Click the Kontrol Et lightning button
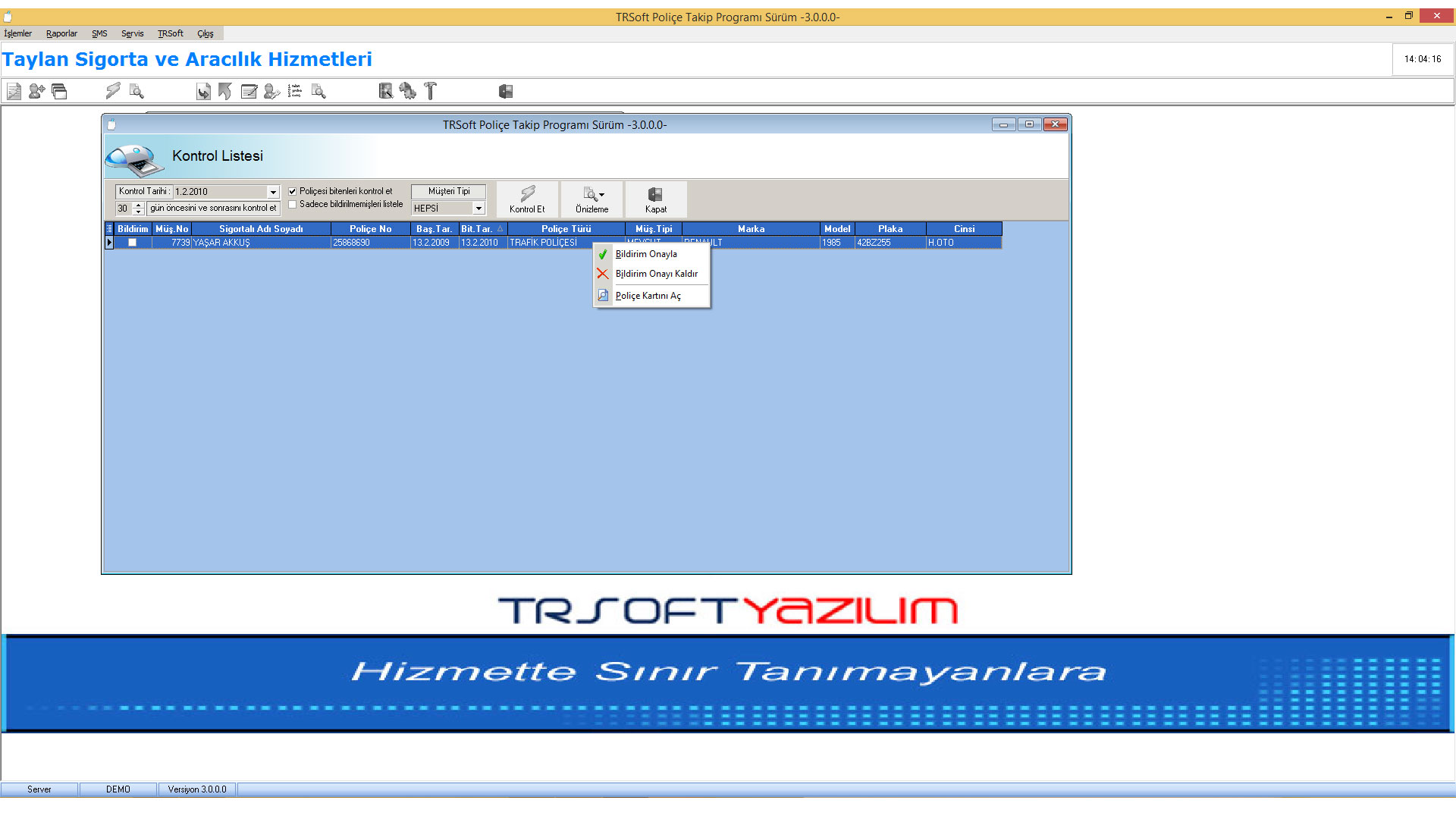The height and width of the screenshot is (819, 1456). point(528,199)
